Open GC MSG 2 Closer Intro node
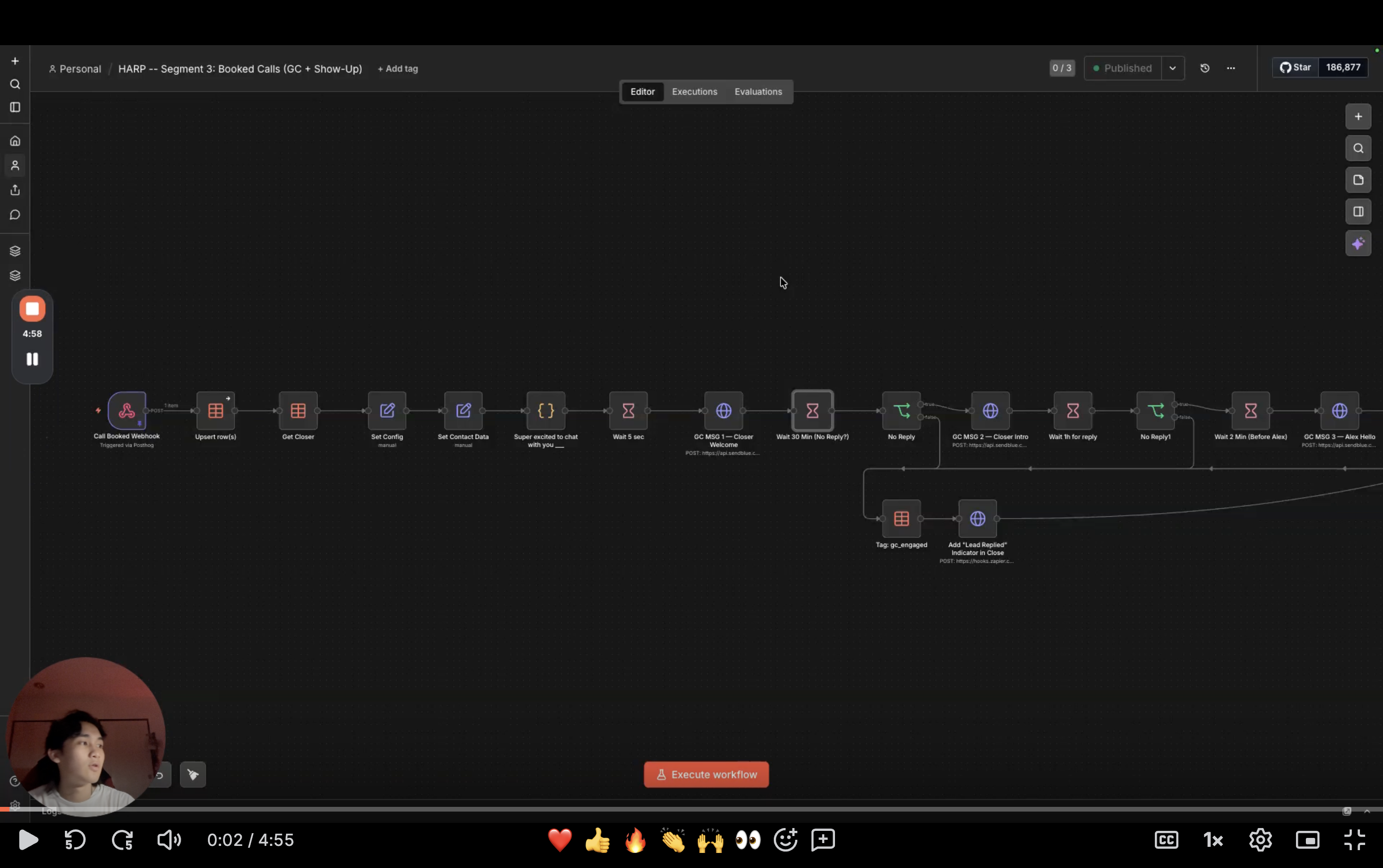The image size is (1383, 868). click(990, 410)
